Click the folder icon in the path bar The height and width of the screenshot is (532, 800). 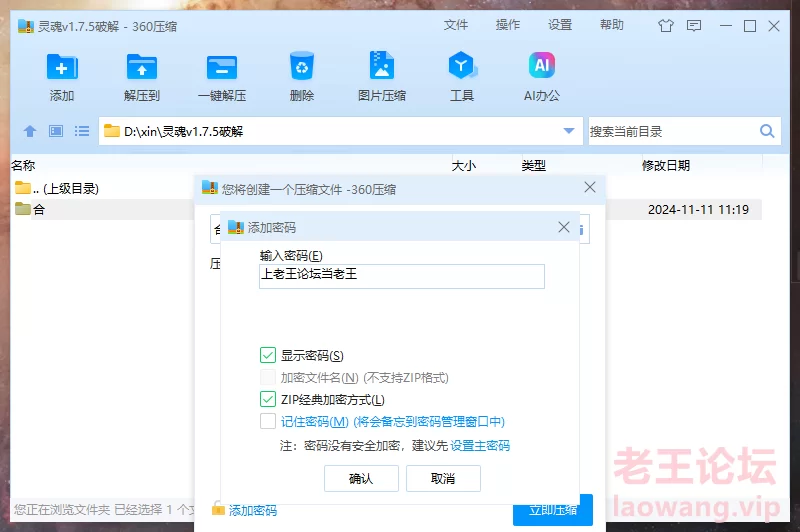112,131
